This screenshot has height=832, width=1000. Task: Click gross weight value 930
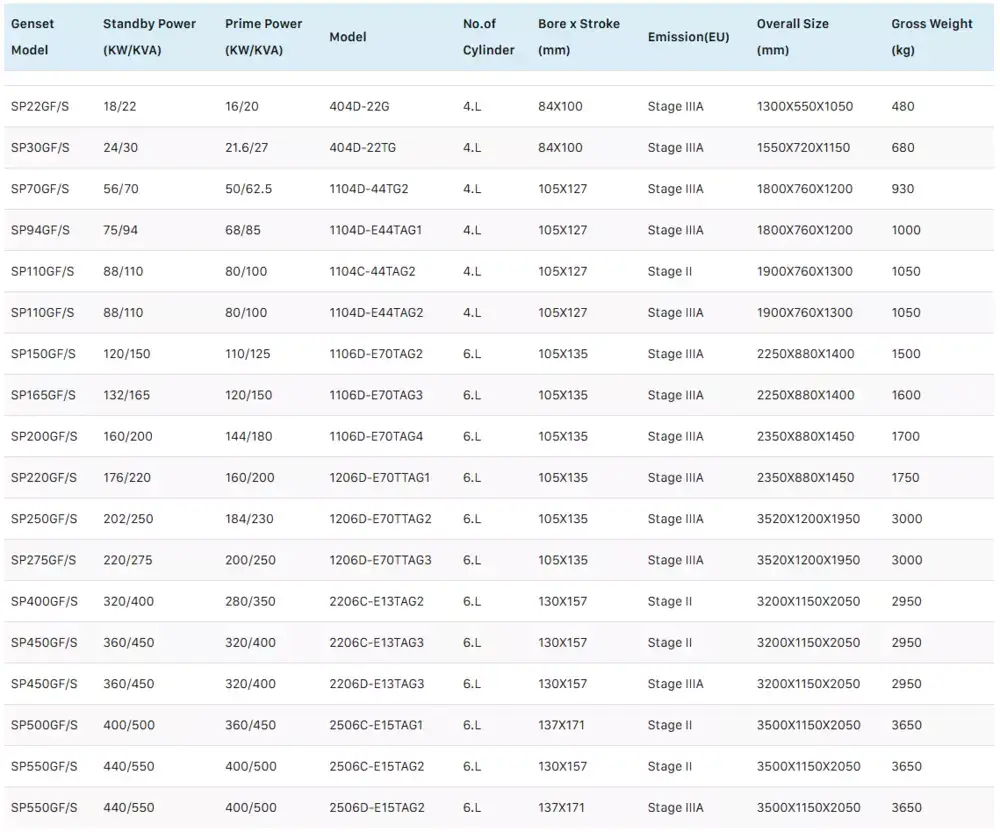(x=902, y=189)
